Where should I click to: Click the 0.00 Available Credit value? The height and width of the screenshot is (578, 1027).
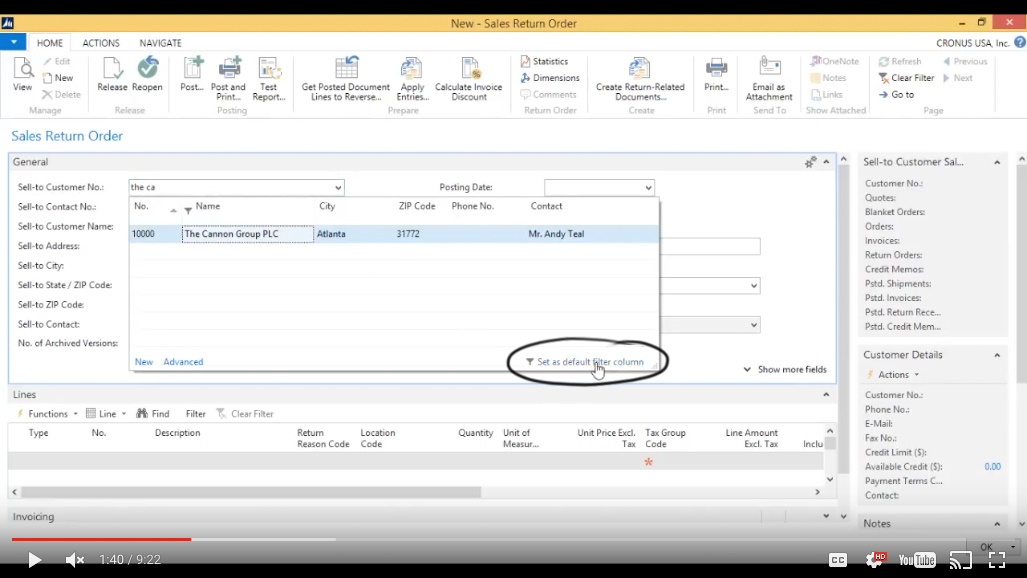992,467
